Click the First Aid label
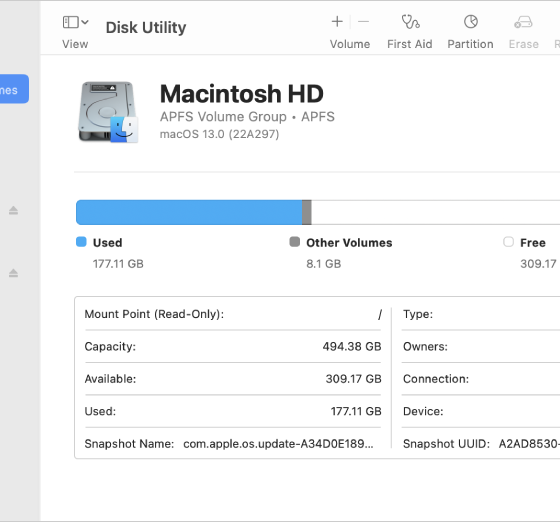The width and height of the screenshot is (560, 524). click(410, 44)
